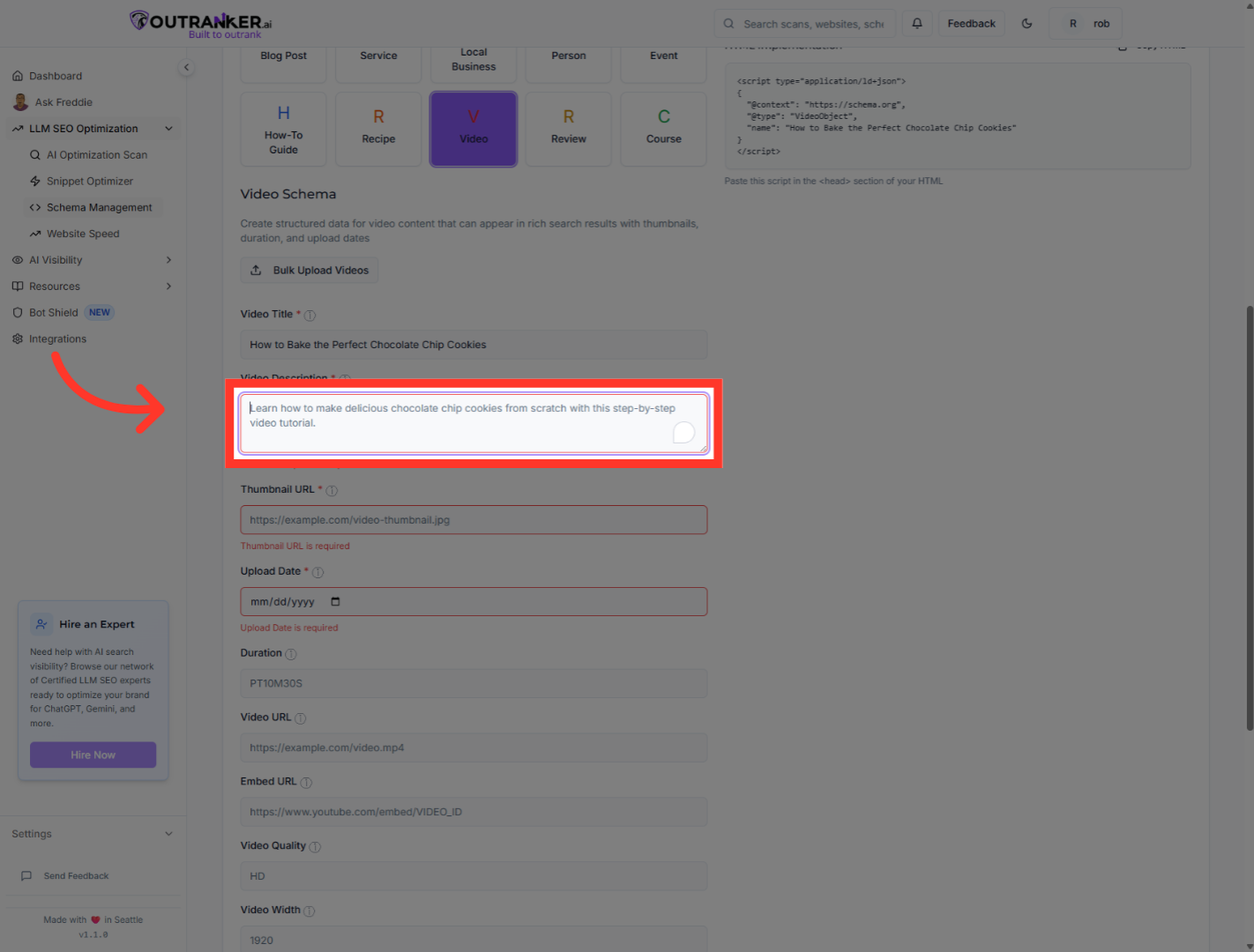Open the rob account menu
Screen dimensions: 1254x952
pyautogui.click(x=1086, y=23)
